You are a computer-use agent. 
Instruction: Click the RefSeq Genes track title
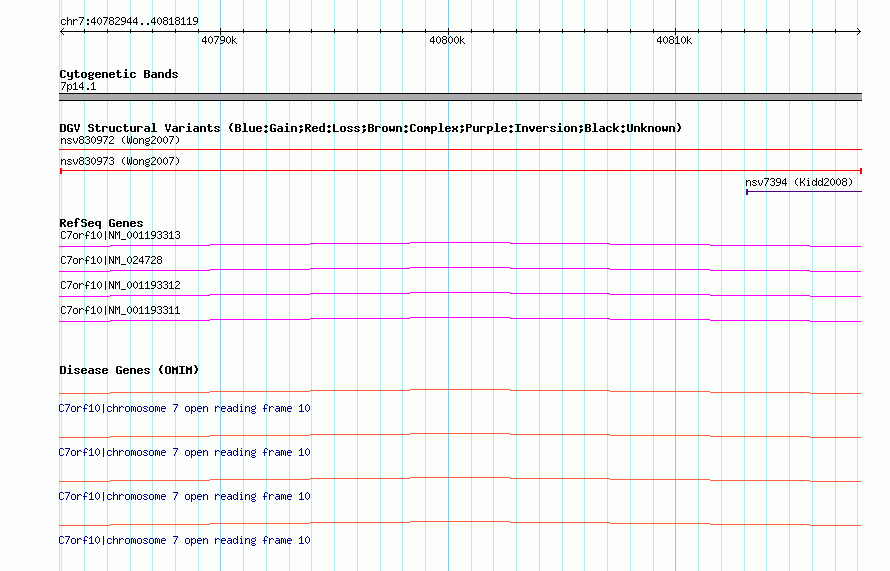(102, 223)
